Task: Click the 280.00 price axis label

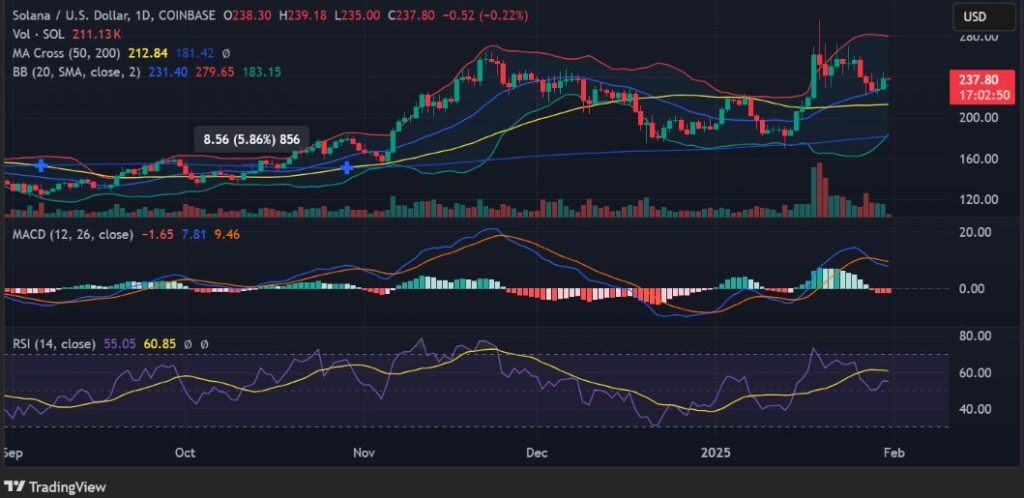Action: (978, 37)
